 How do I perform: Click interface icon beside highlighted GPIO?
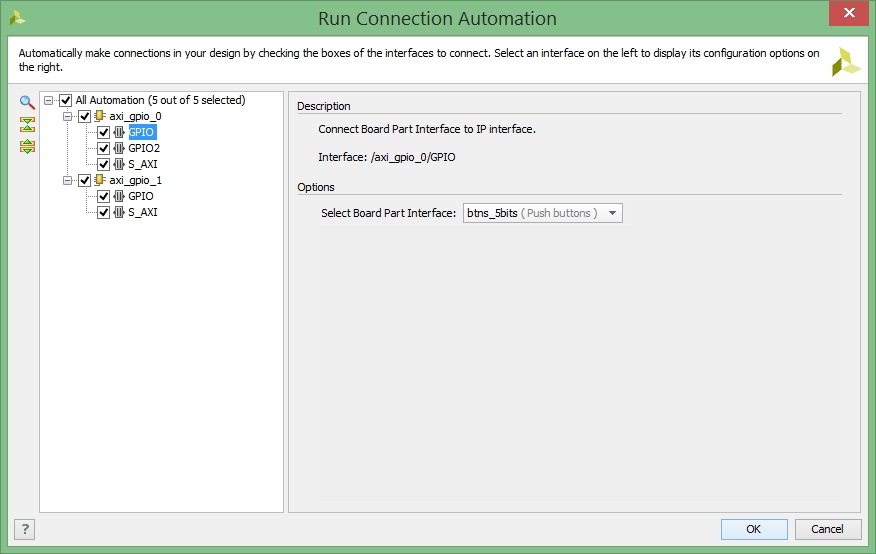[x=118, y=132]
